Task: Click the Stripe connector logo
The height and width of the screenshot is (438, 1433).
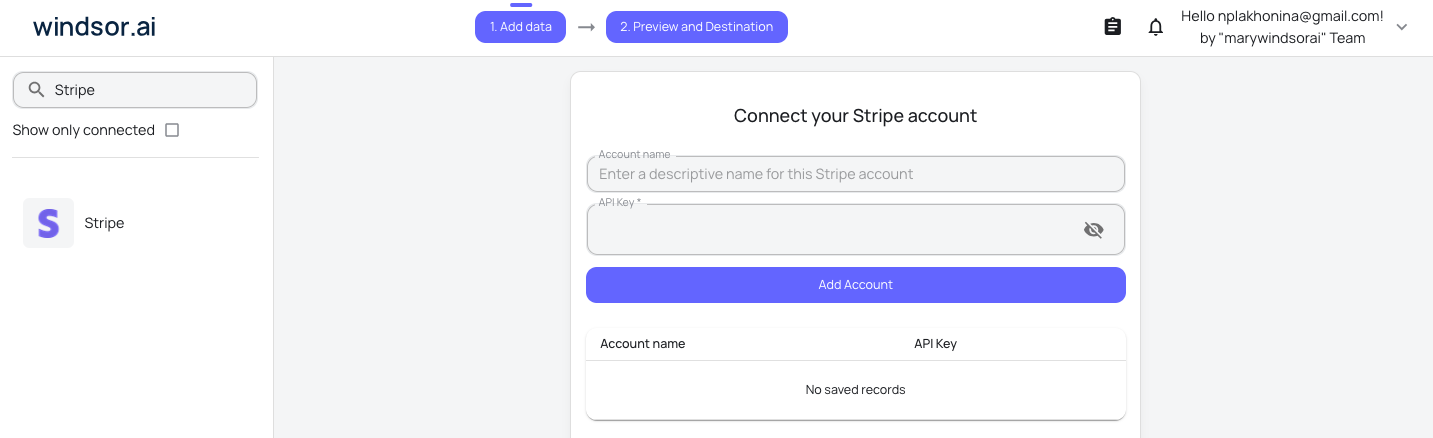Action: [48, 223]
